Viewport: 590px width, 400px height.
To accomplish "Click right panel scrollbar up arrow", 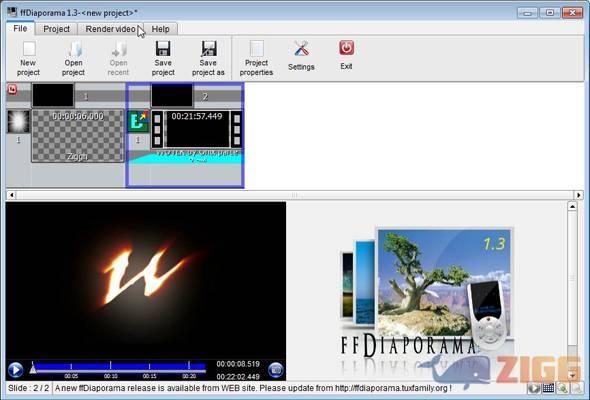I will pyautogui.click(x=572, y=207).
